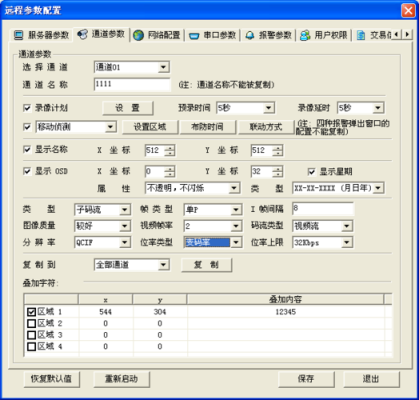Select the 用户权限 tab

324,35
